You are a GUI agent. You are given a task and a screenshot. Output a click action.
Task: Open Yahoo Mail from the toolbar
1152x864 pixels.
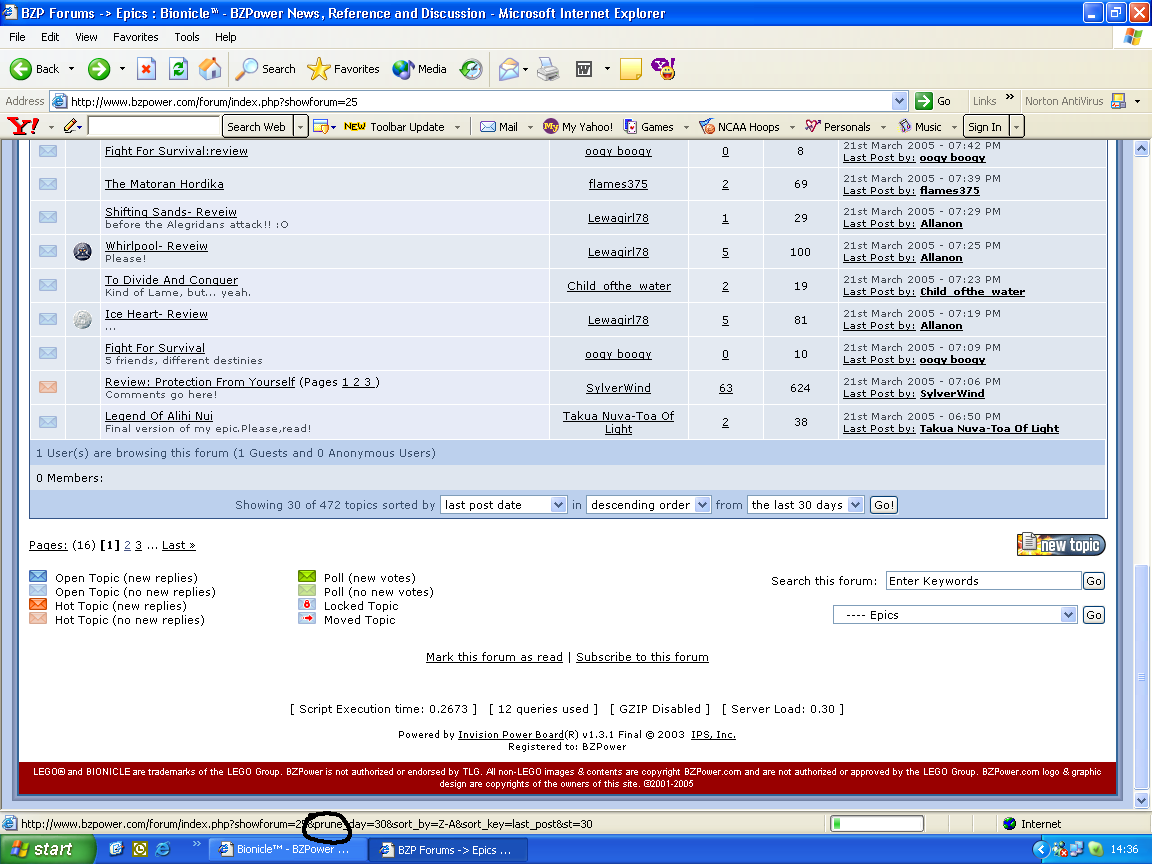tap(499, 126)
